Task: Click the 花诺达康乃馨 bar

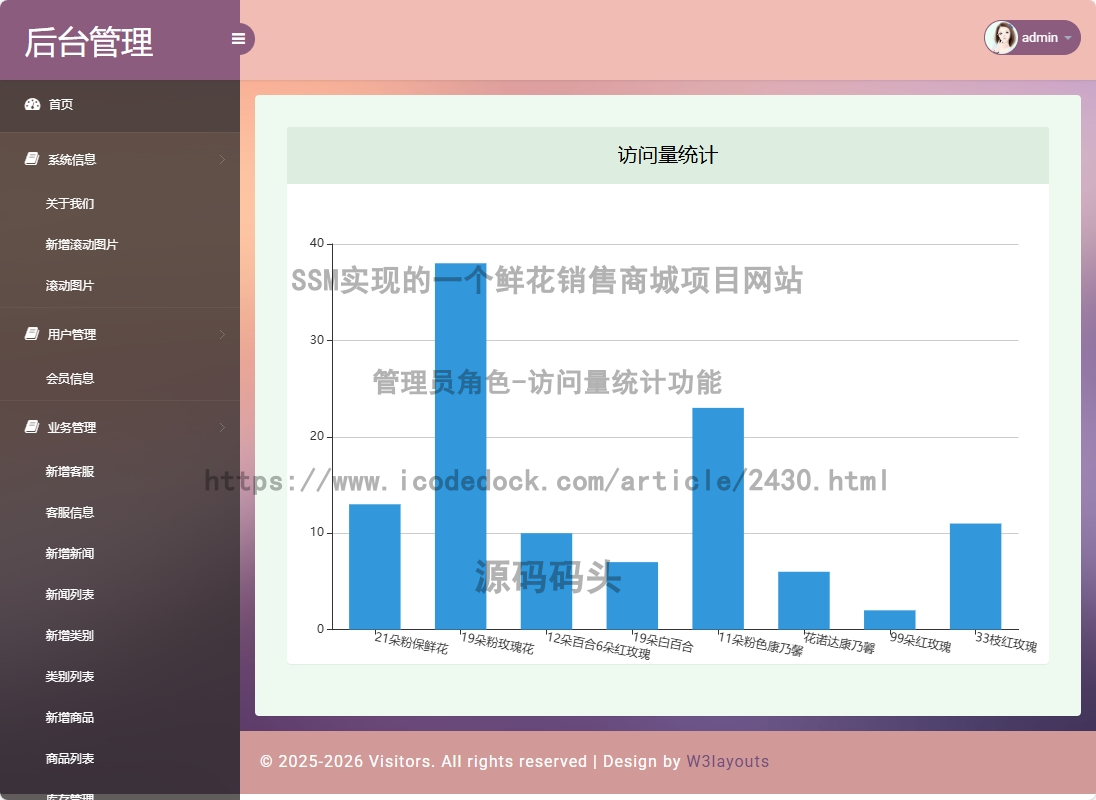Action: 804,600
